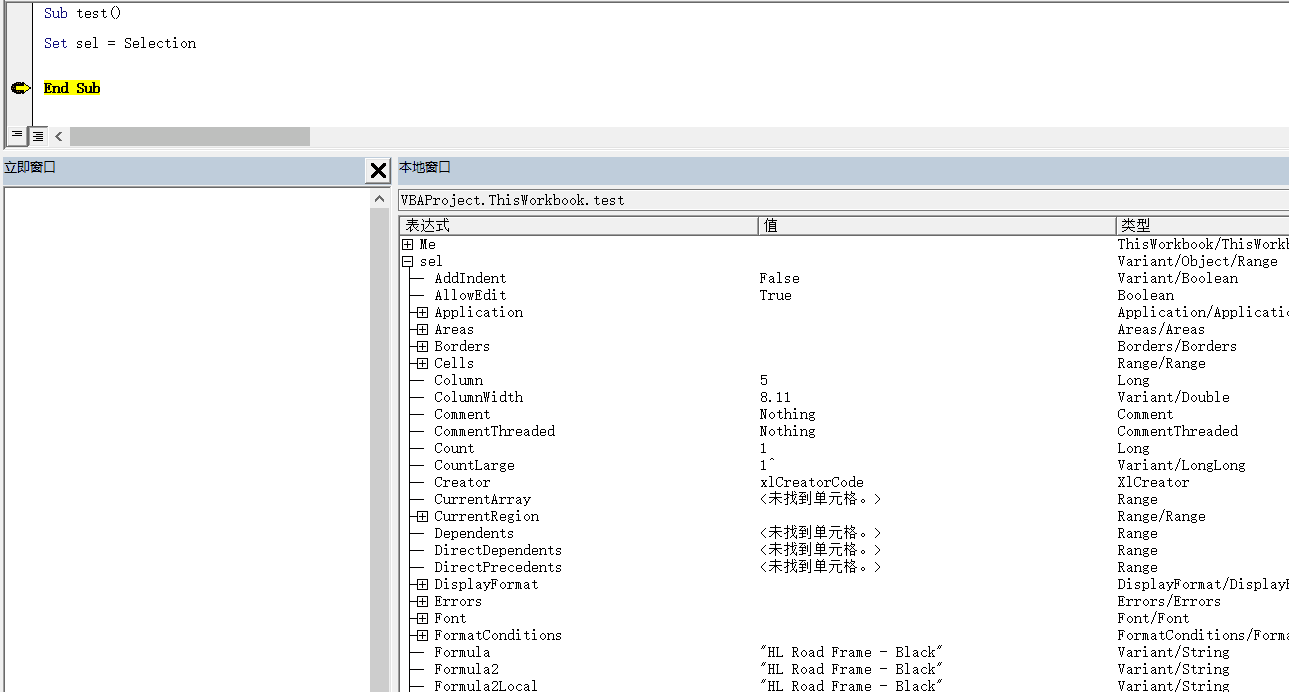Expand the Areas property node
This screenshot has height=692, width=1289.
pos(423,329)
